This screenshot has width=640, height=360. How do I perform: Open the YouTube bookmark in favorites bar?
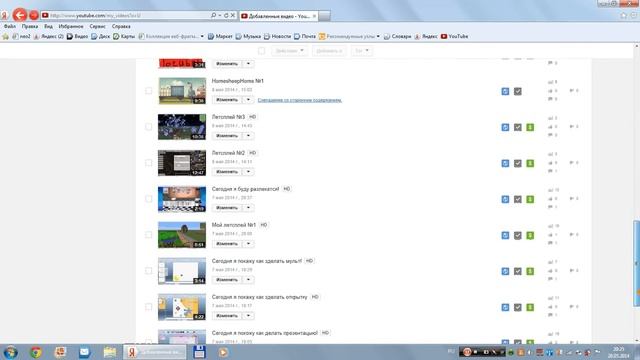[454, 36]
